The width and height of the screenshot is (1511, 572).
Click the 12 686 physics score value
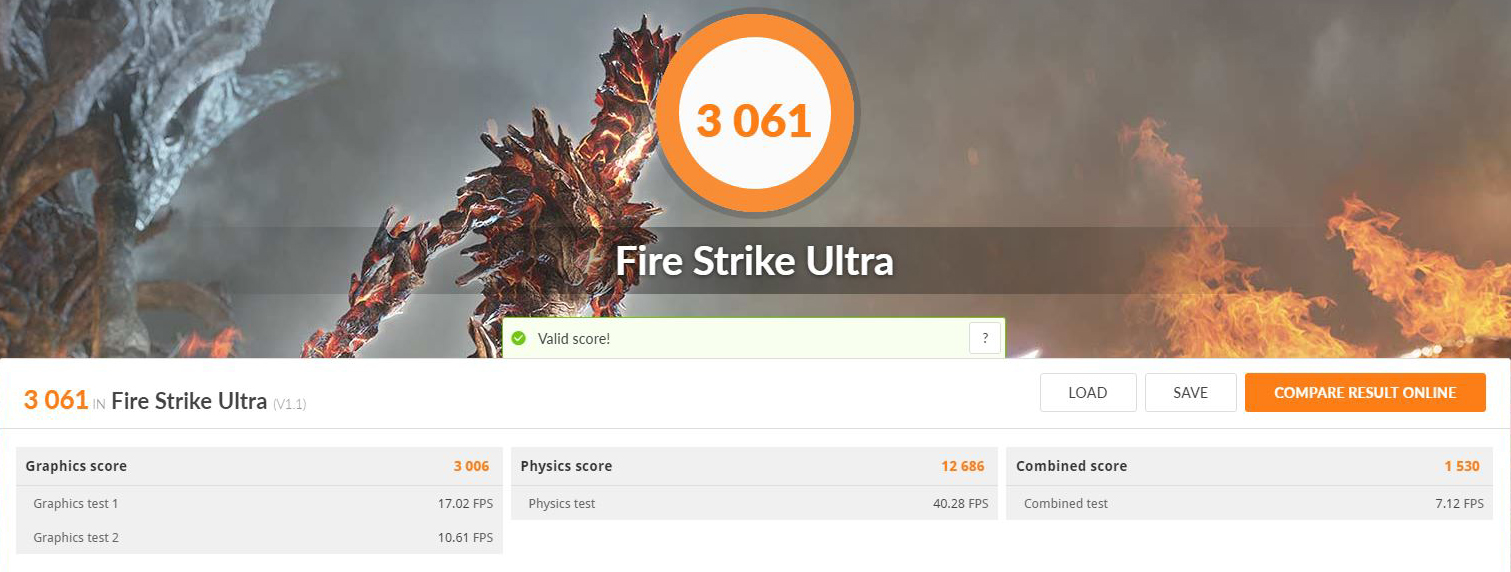click(962, 466)
